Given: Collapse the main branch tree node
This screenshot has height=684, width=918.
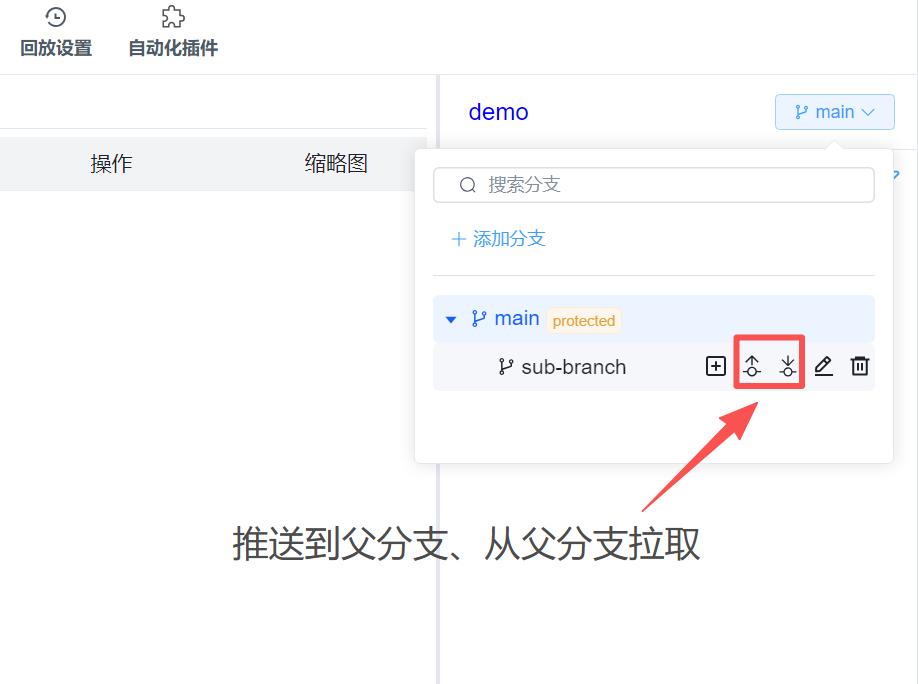Looking at the screenshot, I should coord(451,320).
